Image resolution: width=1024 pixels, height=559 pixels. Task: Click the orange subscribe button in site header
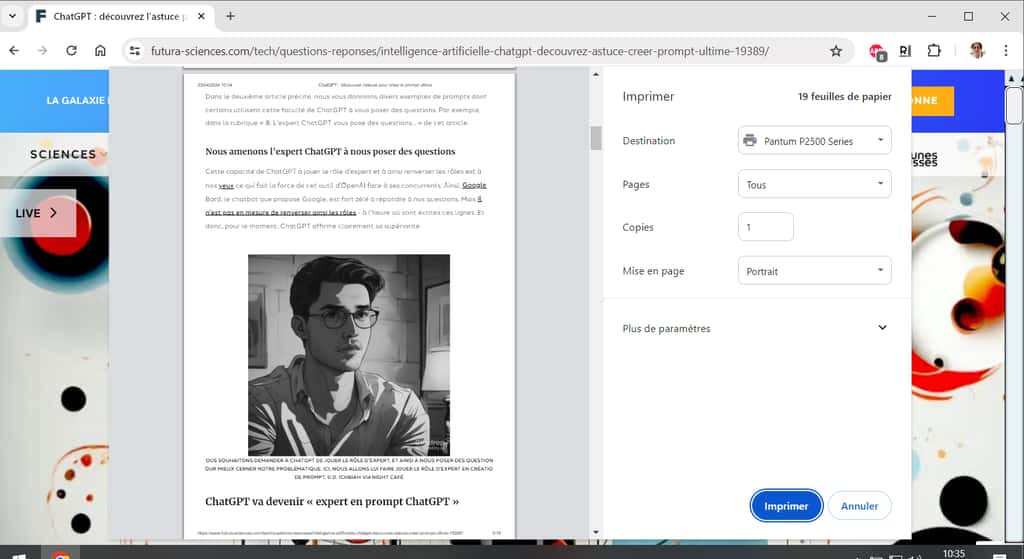[933, 101]
